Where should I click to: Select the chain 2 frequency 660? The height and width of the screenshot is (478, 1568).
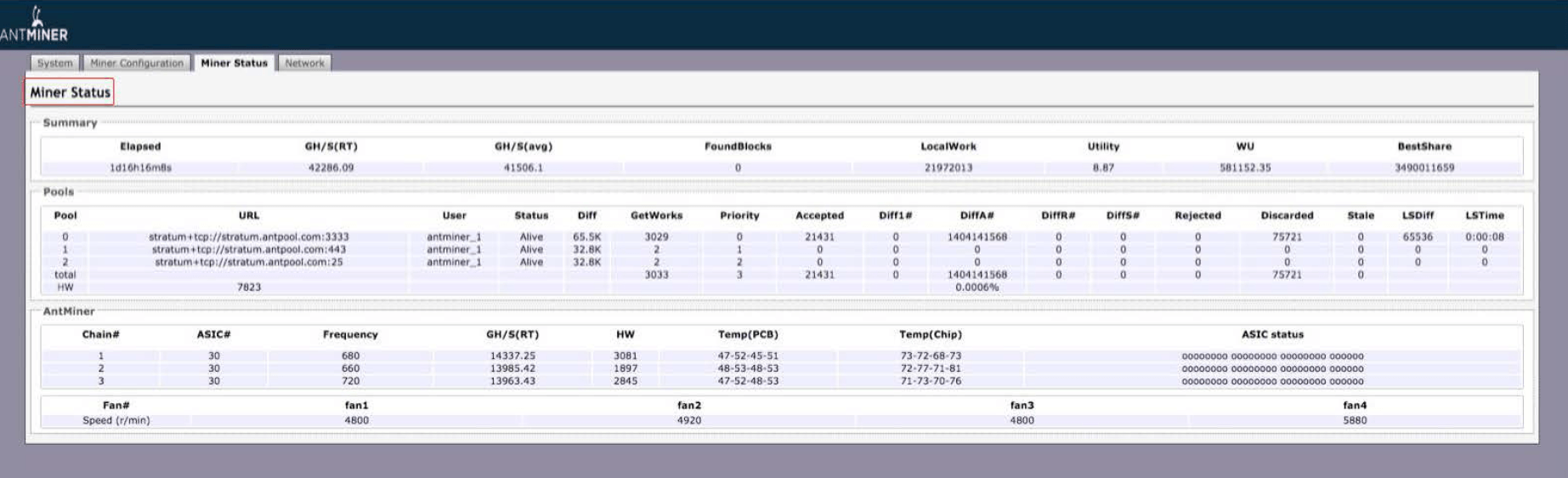pyautogui.click(x=350, y=368)
